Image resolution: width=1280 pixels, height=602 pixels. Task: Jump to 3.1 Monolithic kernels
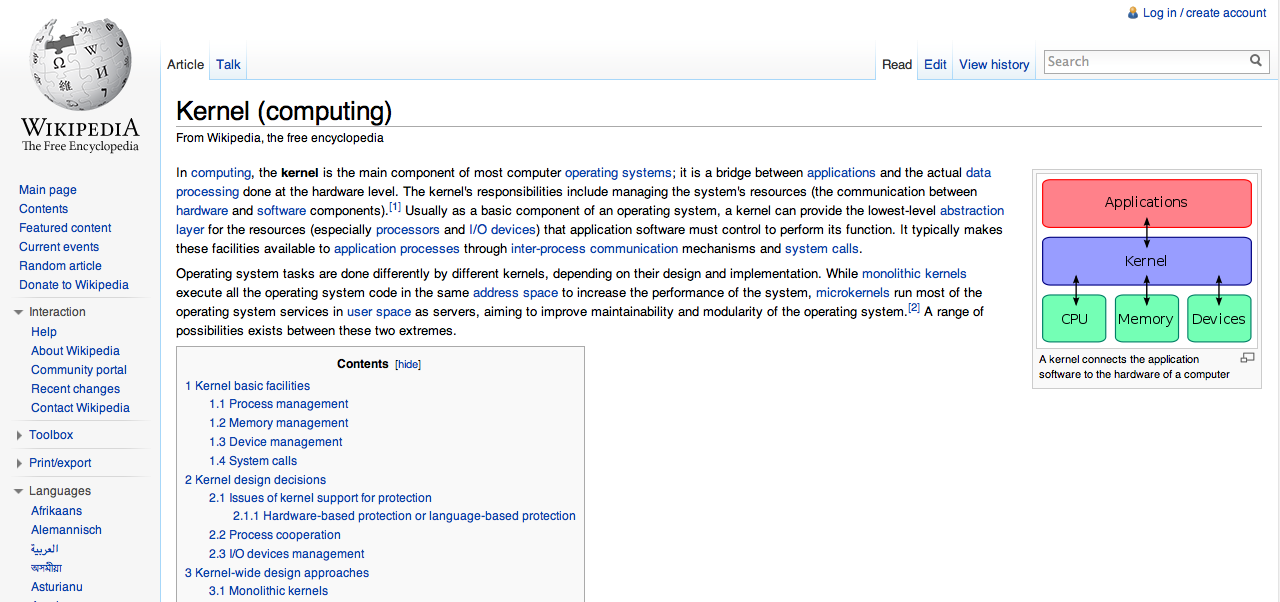pyautogui.click(x=268, y=591)
